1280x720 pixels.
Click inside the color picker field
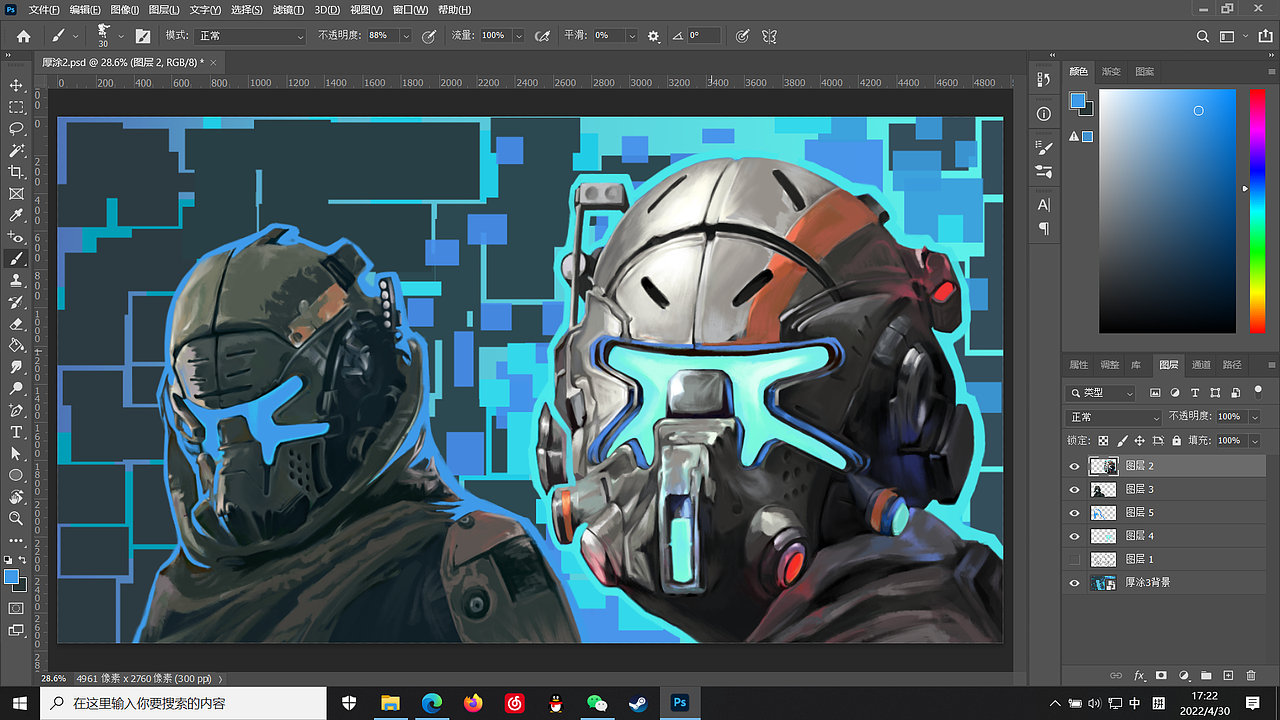(1167, 211)
